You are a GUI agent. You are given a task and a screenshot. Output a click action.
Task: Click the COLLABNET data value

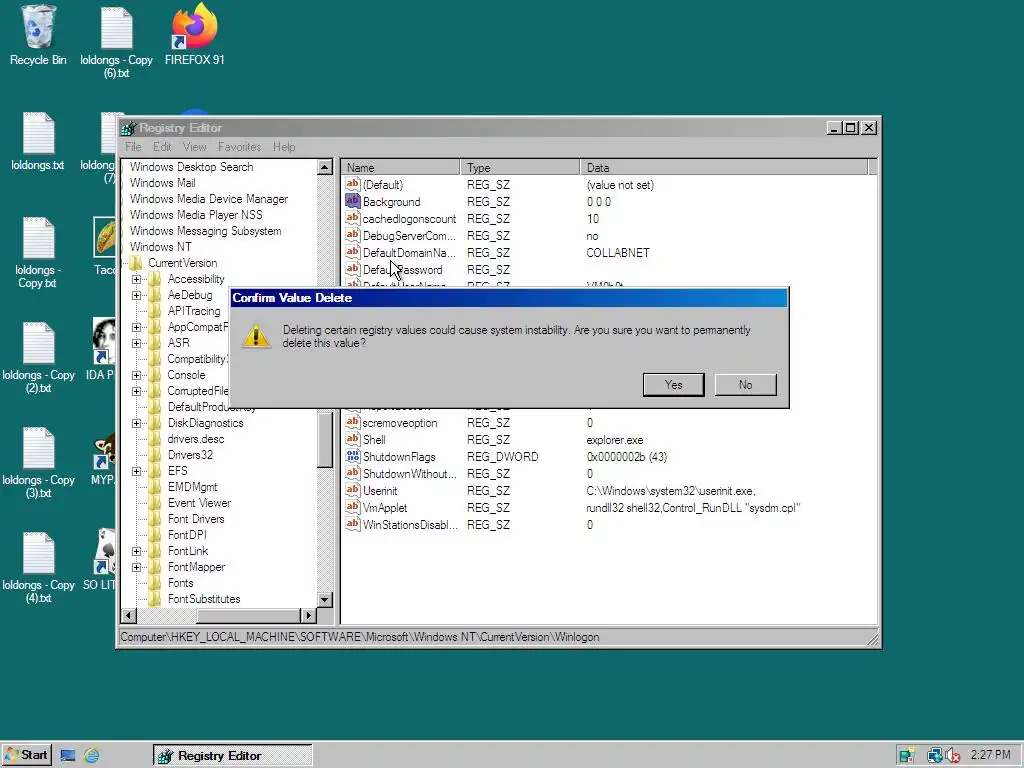[618, 253]
